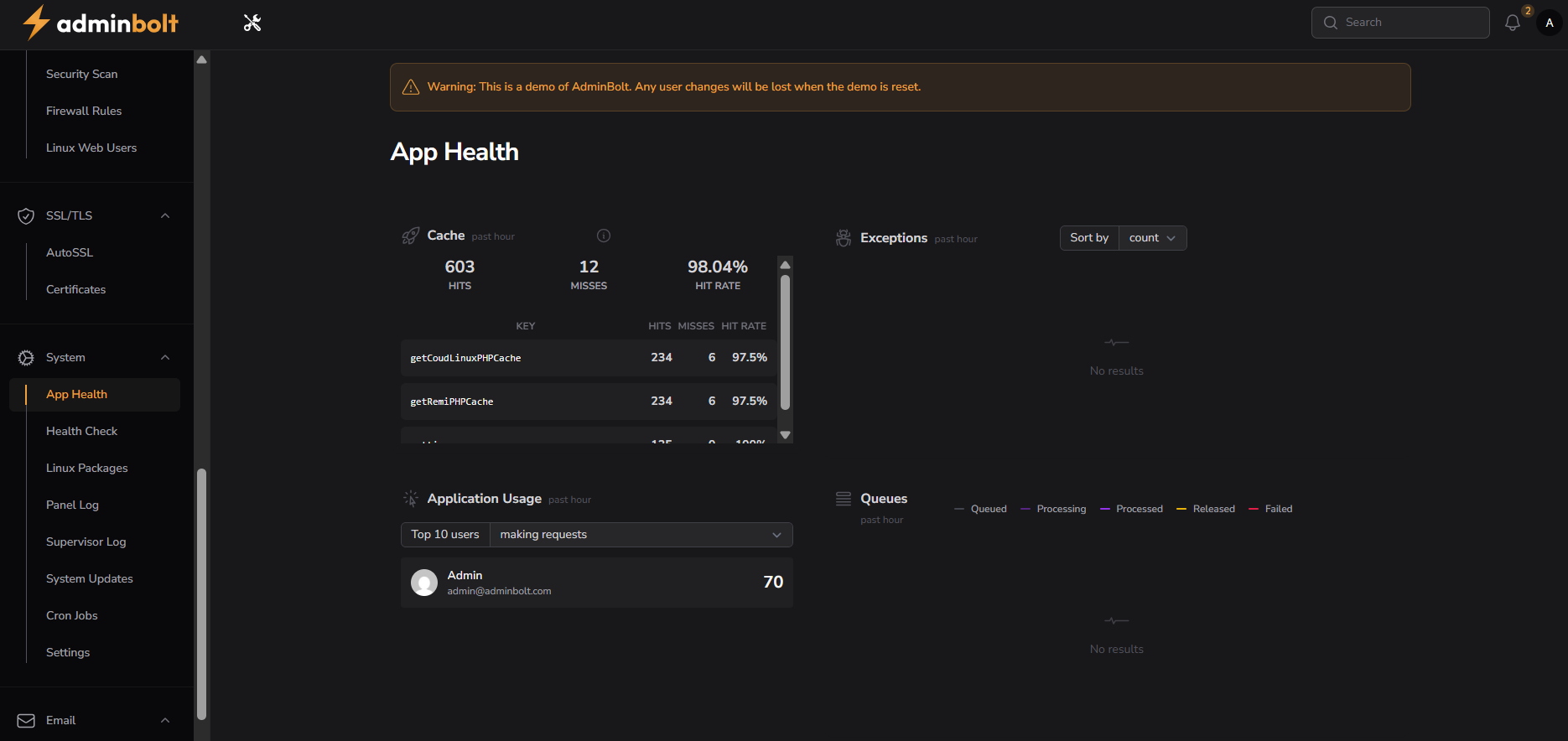This screenshot has width=1568, height=741.
Task: Click the 'Top 10 users' label
Action: pyautogui.click(x=445, y=535)
